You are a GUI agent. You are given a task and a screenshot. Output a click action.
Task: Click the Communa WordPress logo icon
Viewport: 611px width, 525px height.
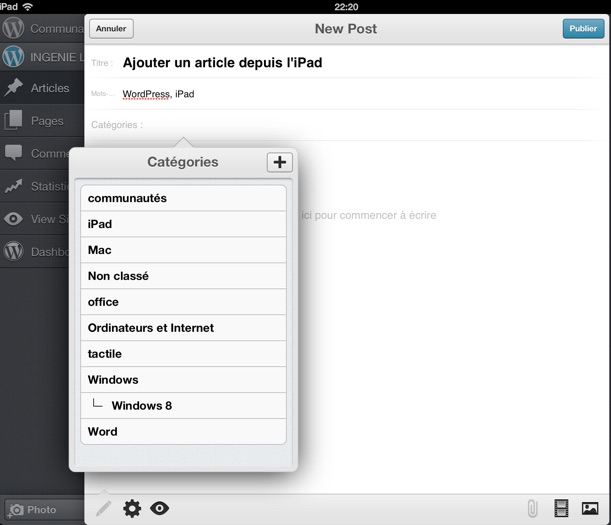(x=13, y=28)
